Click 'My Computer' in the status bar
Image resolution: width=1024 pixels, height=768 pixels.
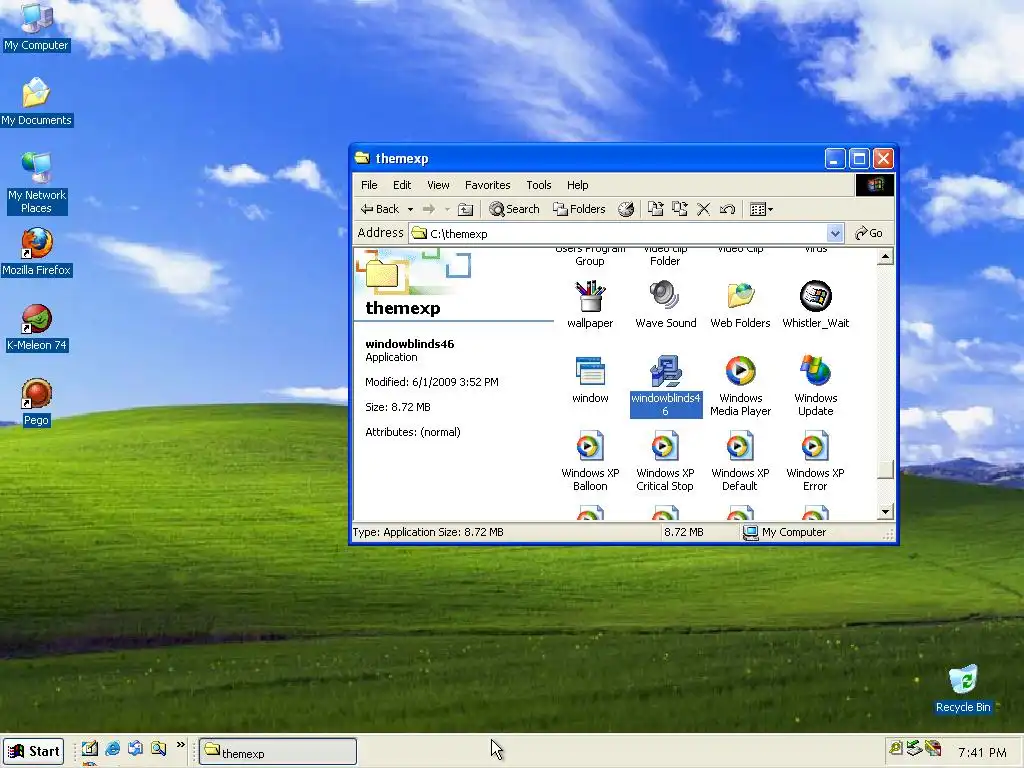click(784, 532)
